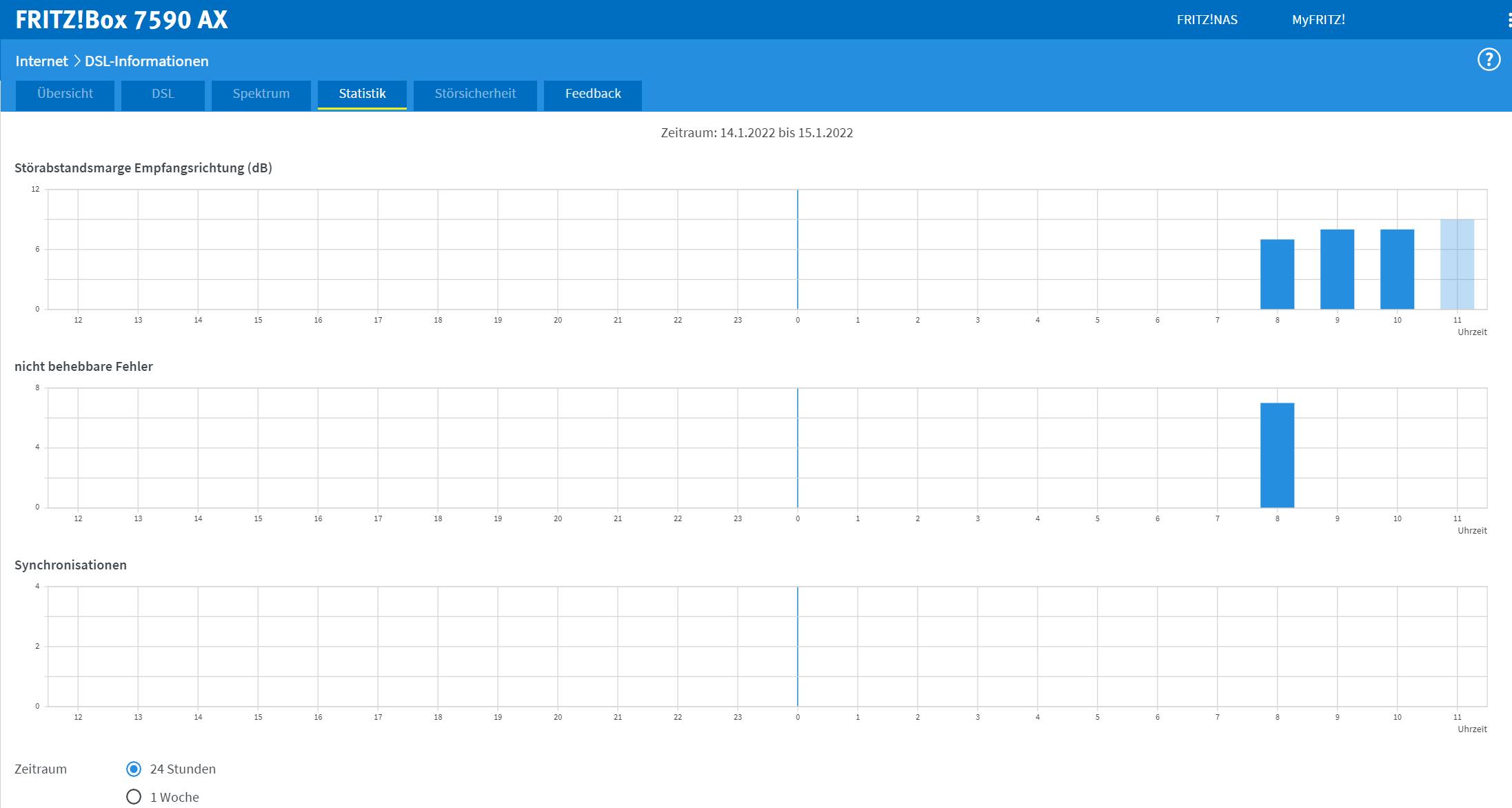The height and width of the screenshot is (808, 1512).
Task: Click the midnight marker line in the Synchronisationen chart
Action: (798, 646)
